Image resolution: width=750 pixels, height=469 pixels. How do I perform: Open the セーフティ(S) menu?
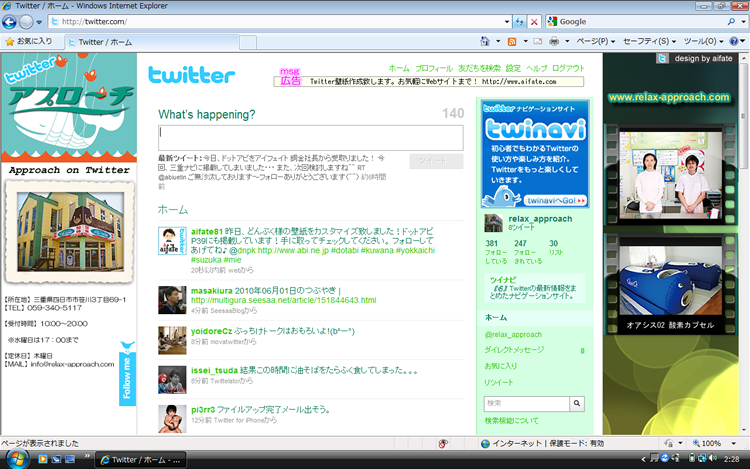coord(650,42)
